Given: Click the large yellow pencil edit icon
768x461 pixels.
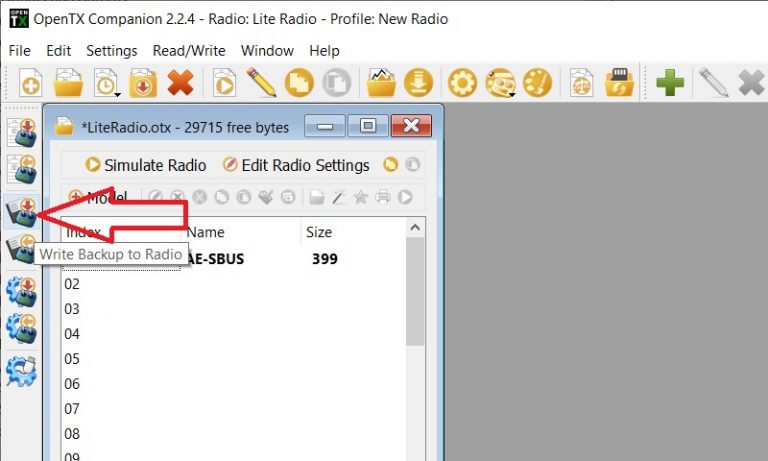Looking at the screenshot, I should click(262, 82).
